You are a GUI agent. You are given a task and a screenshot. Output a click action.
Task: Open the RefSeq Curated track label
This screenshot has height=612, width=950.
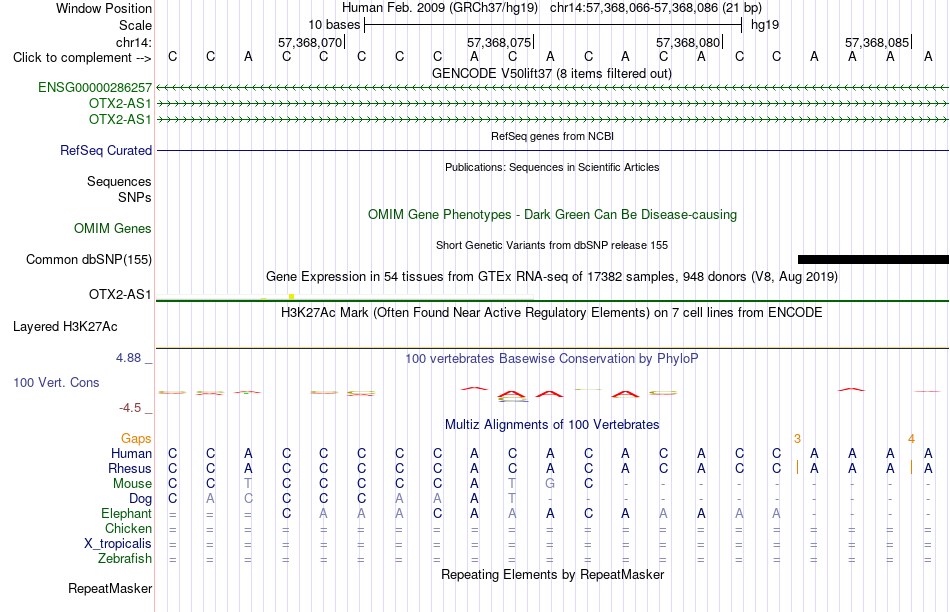coord(105,150)
